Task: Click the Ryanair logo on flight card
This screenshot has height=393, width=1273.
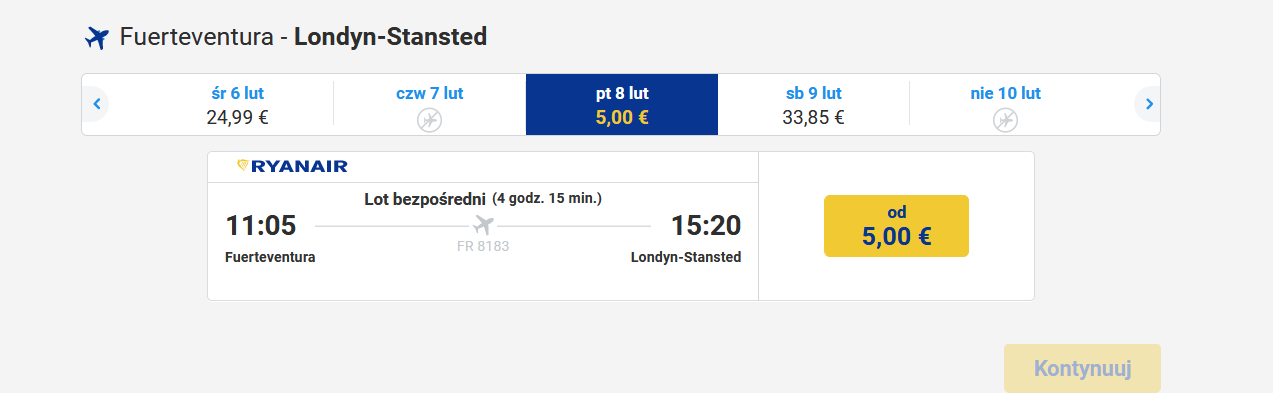Action: pyautogui.click(x=292, y=166)
